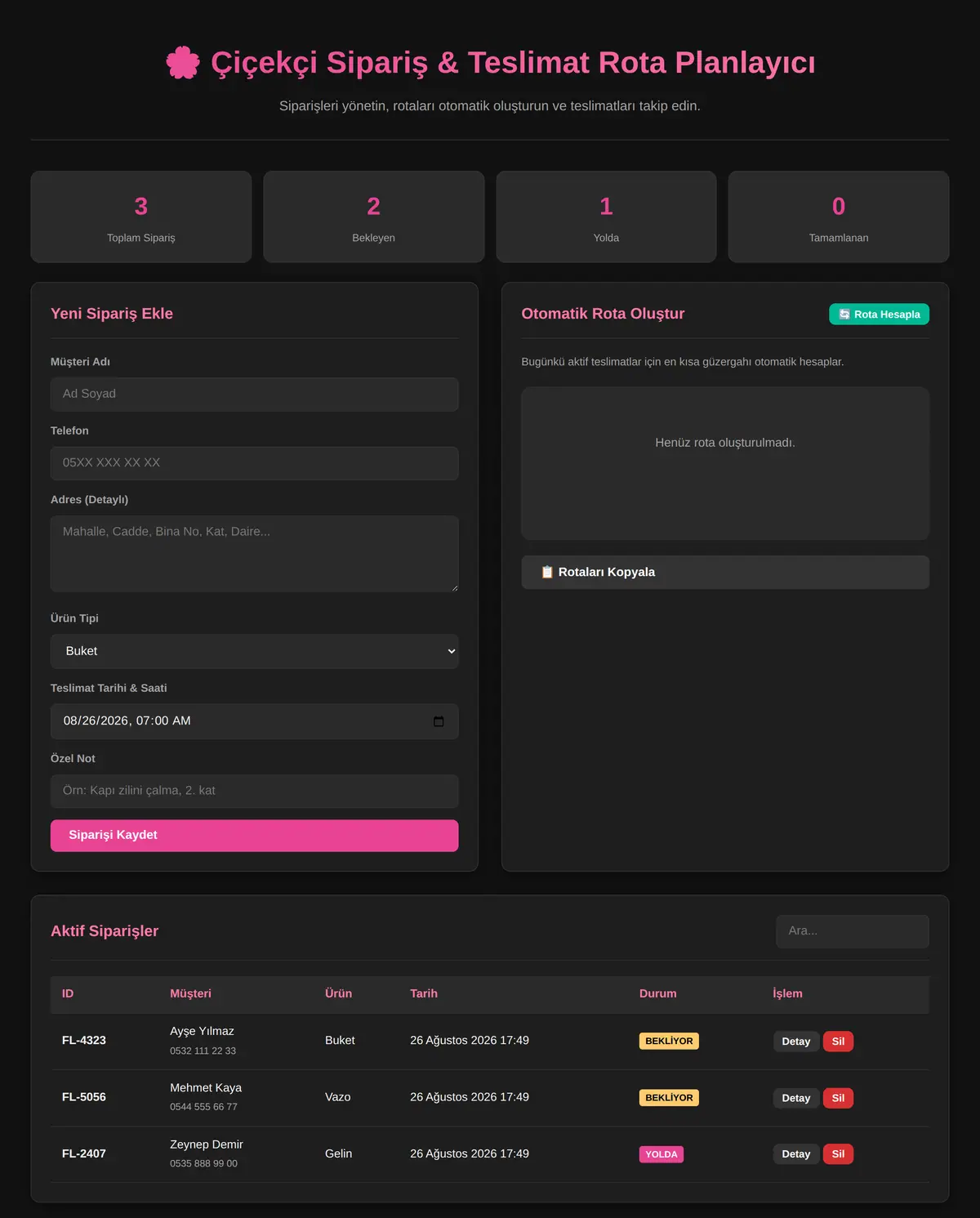Click the Ara... search box
The width and height of the screenshot is (980, 1218).
pyautogui.click(x=852, y=931)
